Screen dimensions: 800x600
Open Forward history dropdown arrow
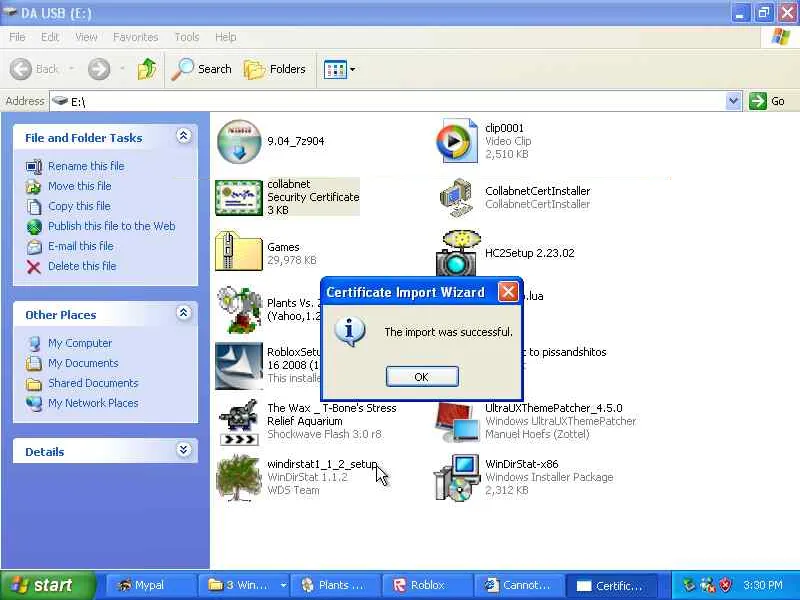tap(122, 69)
